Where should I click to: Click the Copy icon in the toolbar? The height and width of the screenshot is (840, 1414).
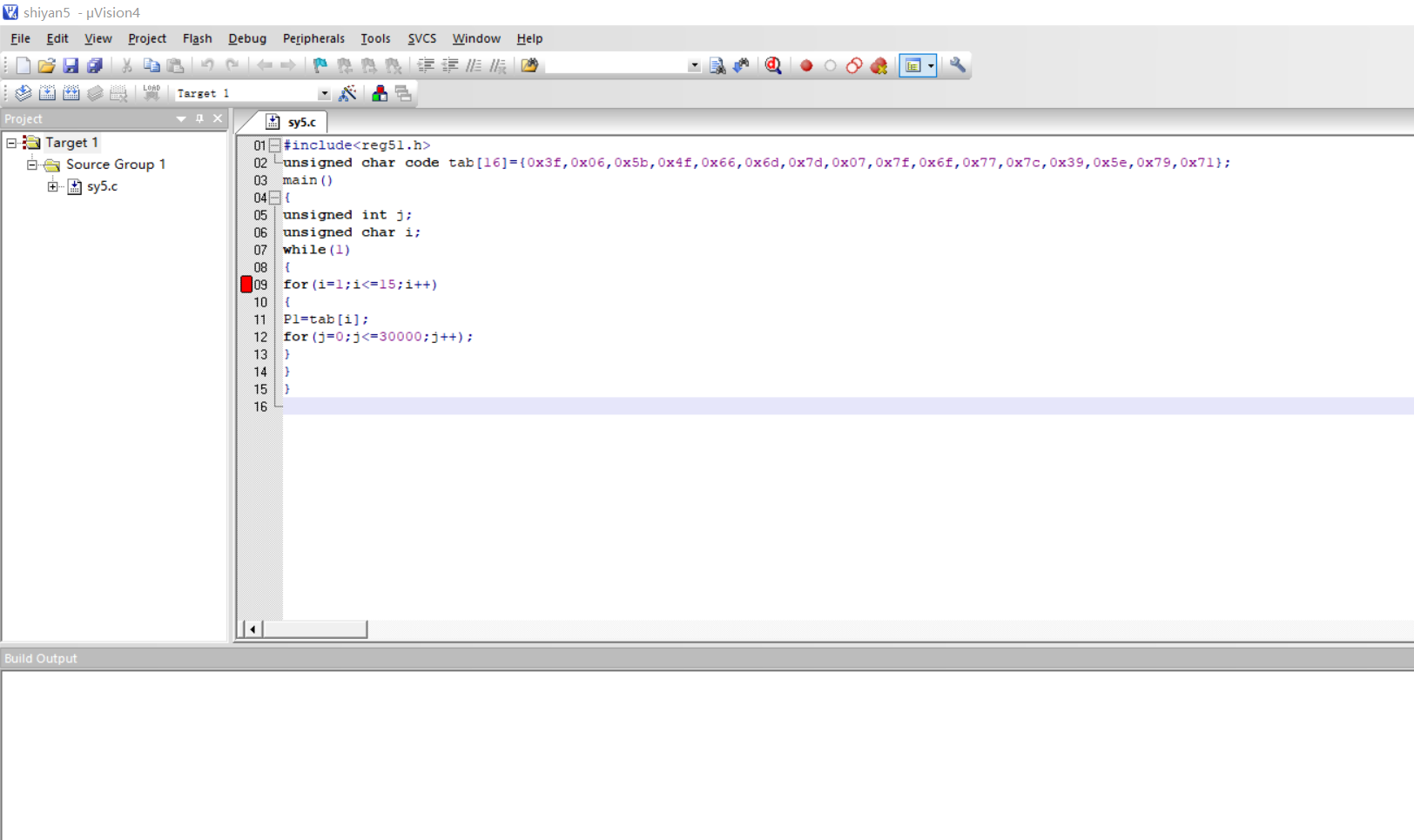pyautogui.click(x=151, y=65)
